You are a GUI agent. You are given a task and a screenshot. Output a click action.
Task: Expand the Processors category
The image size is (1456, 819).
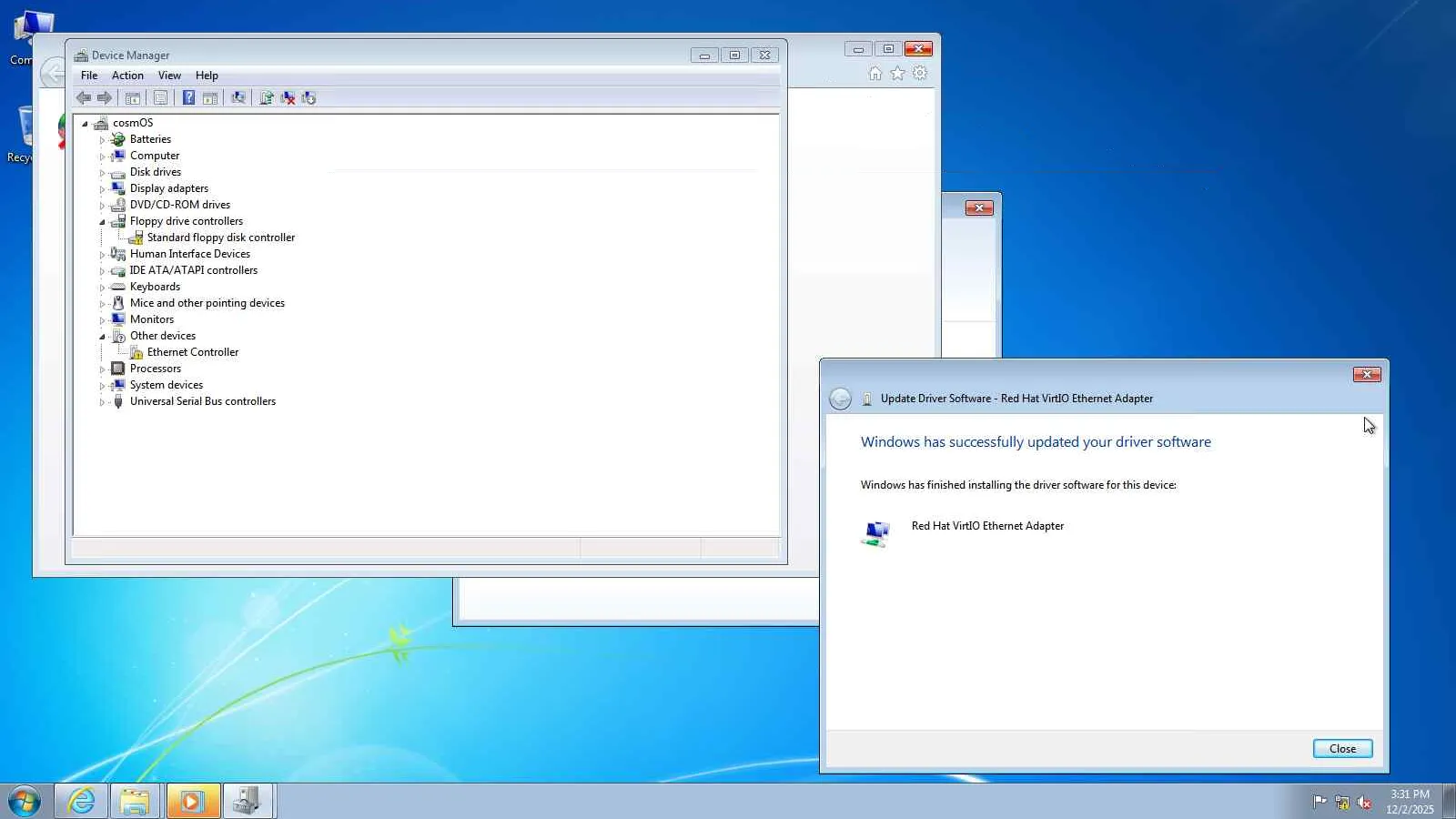pyautogui.click(x=102, y=369)
